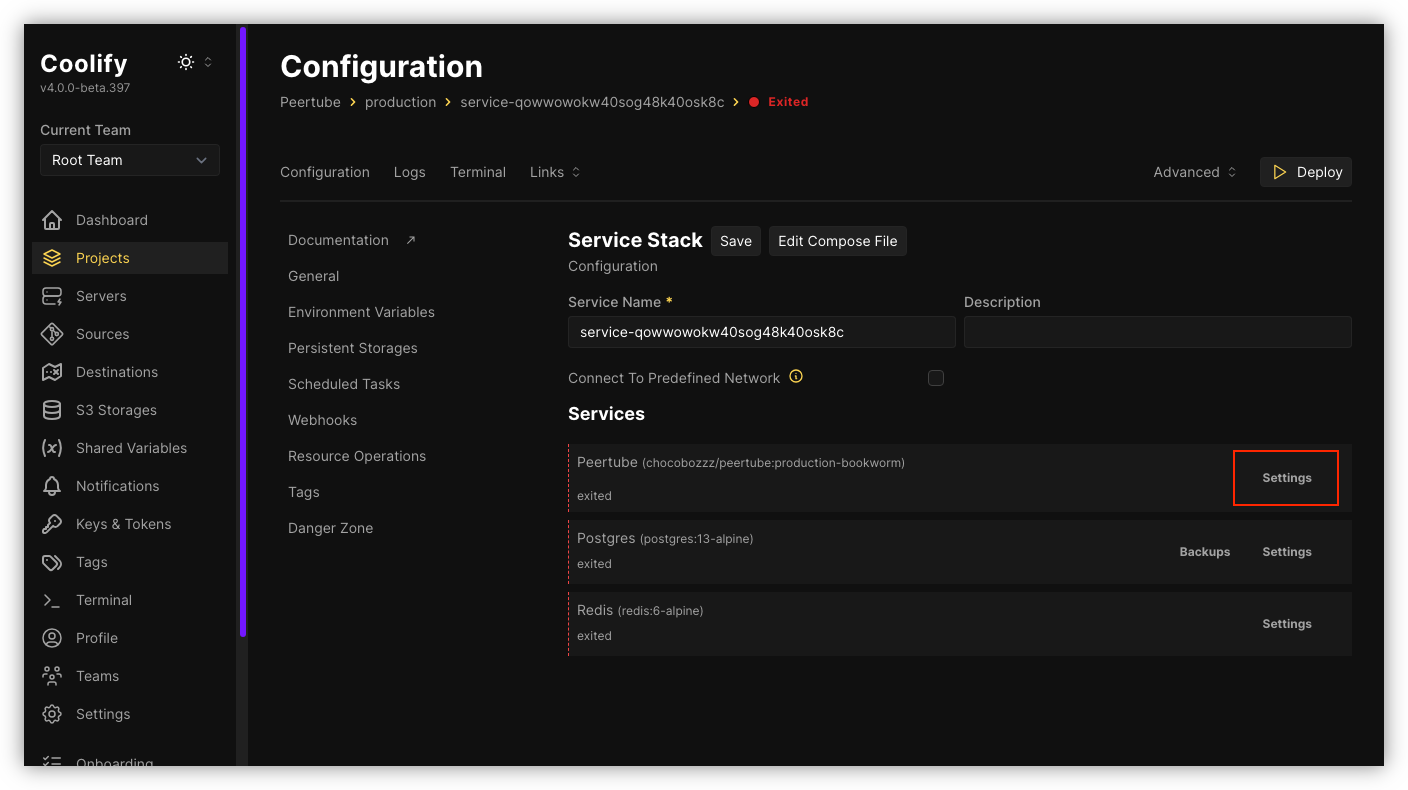Open Settings for Redis service
Image resolution: width=1408 pixels, height=790 pixels.
point(1287,624)
